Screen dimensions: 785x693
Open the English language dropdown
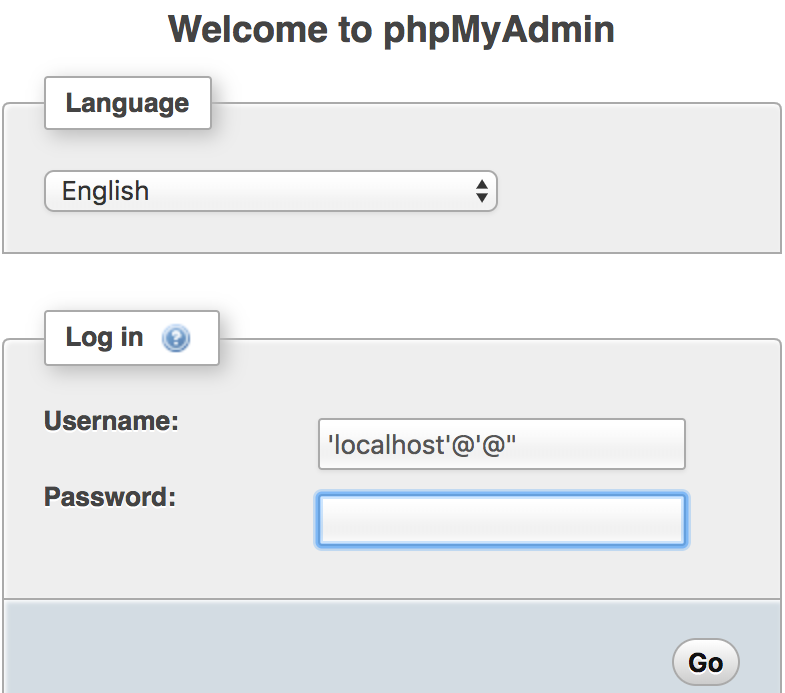[x=271, y=191]
